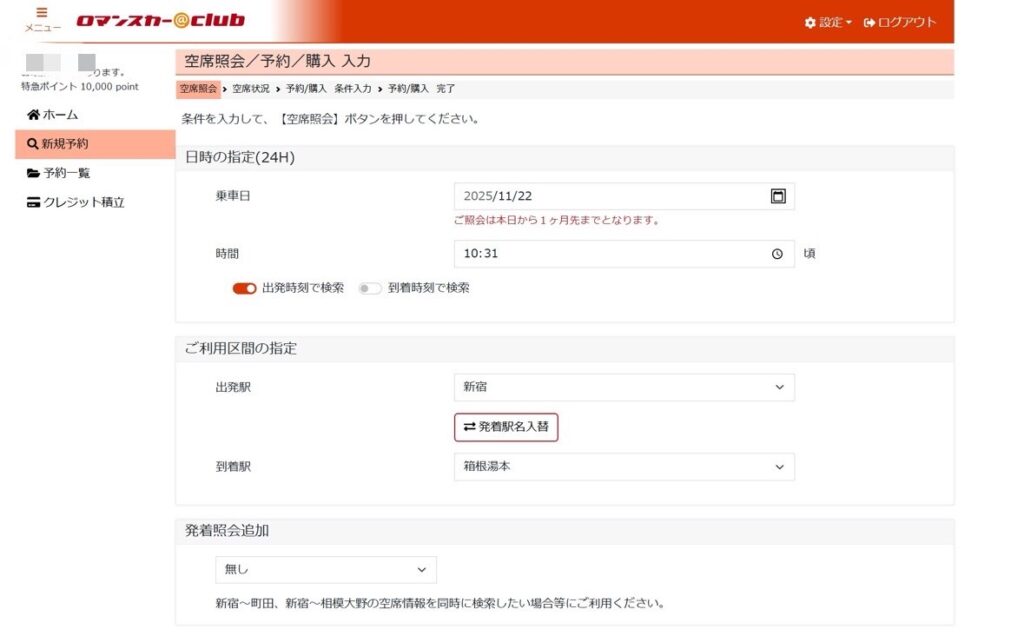This screenshot has width=1024, height=636.
Task: Expand the 到着駅 station dropdown
Action: click(624, 467)
